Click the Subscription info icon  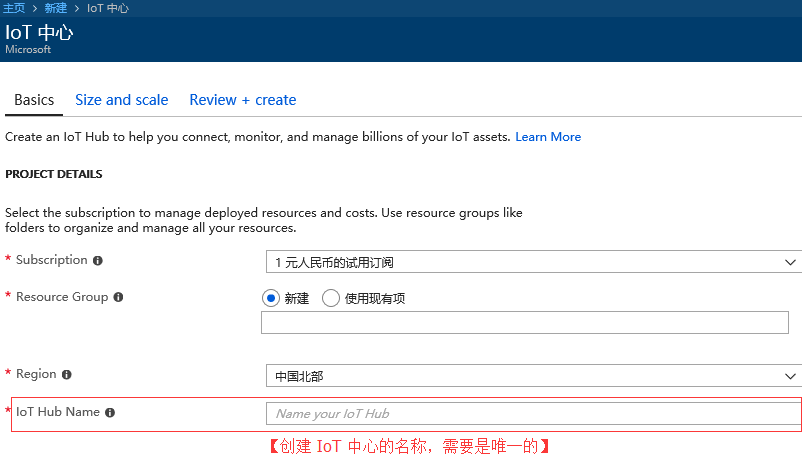click(x=98, y=261)
